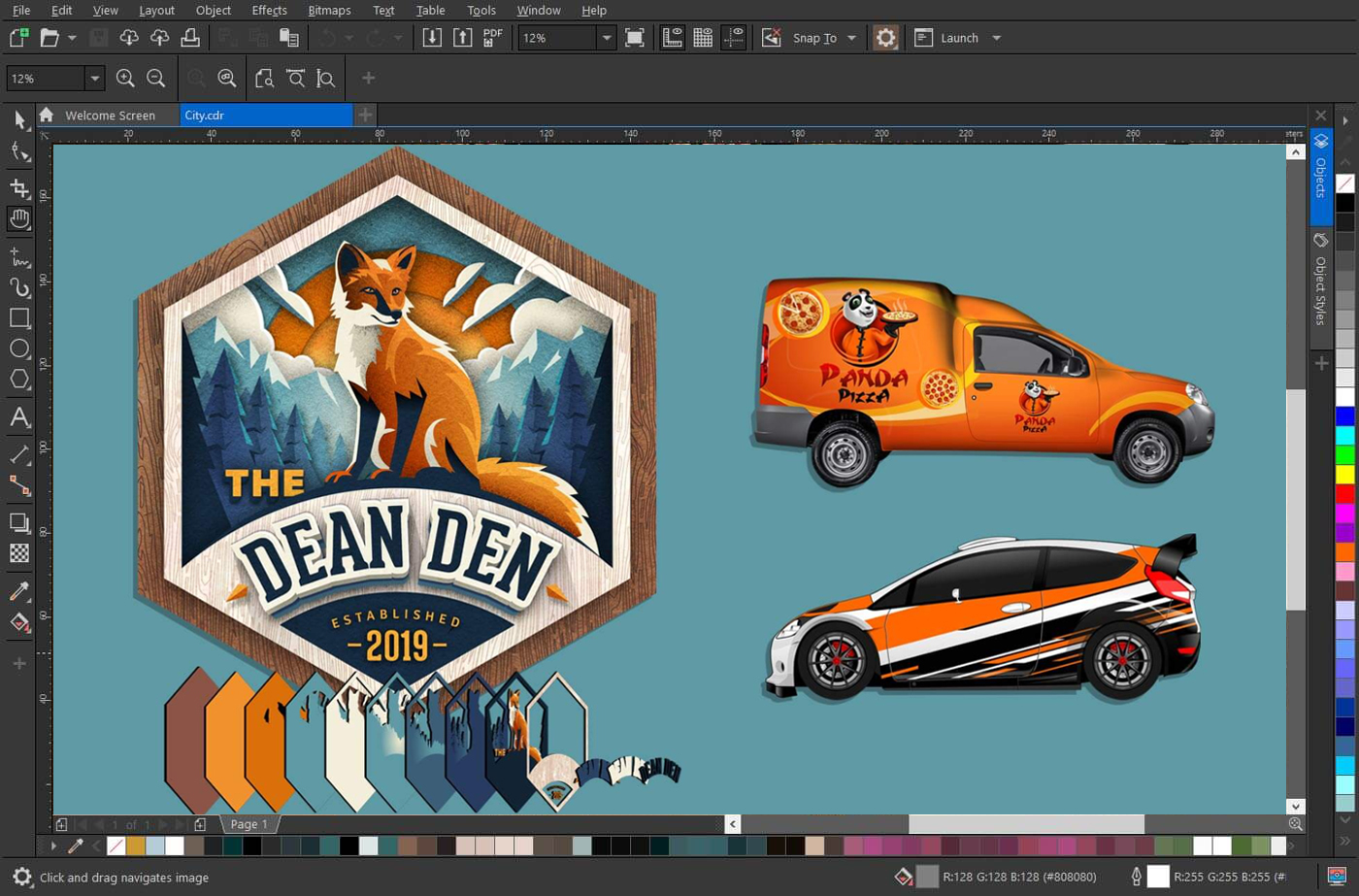Toggle the show rulers button
Screen dimensions: 1359x896
pyautogui.click(x=672, y=38)
